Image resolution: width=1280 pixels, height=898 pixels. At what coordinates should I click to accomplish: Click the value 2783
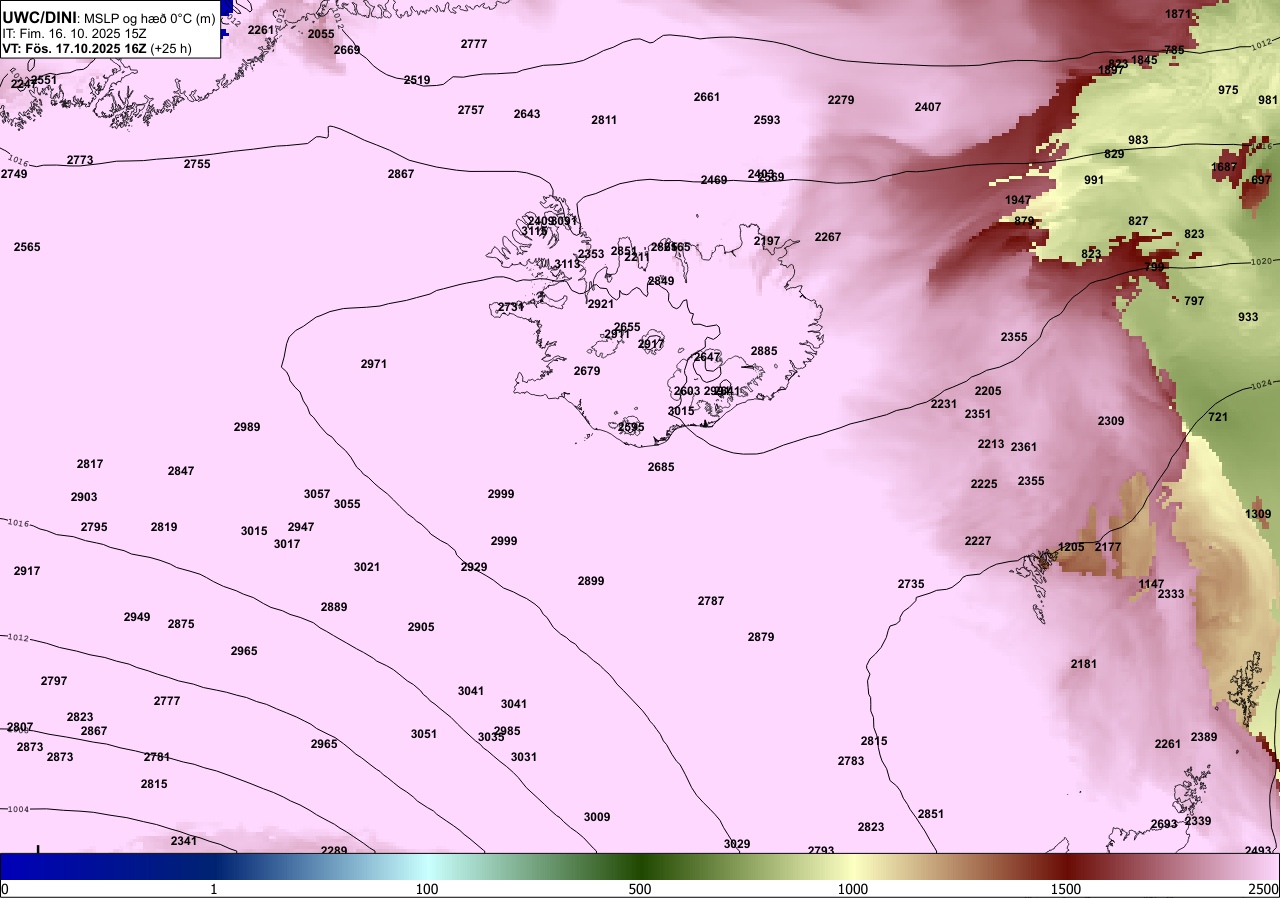(851, 761)
